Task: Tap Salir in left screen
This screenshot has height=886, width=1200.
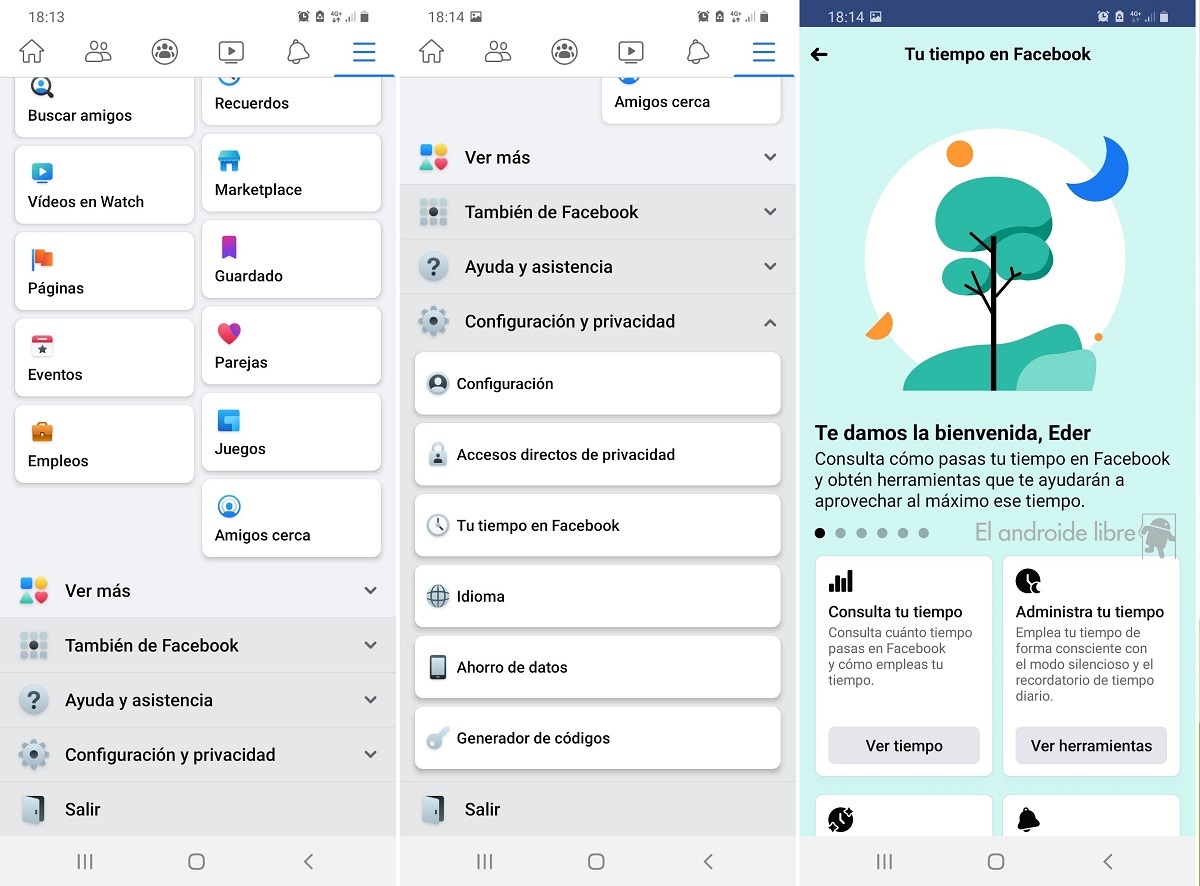Action: click(198, 809)
